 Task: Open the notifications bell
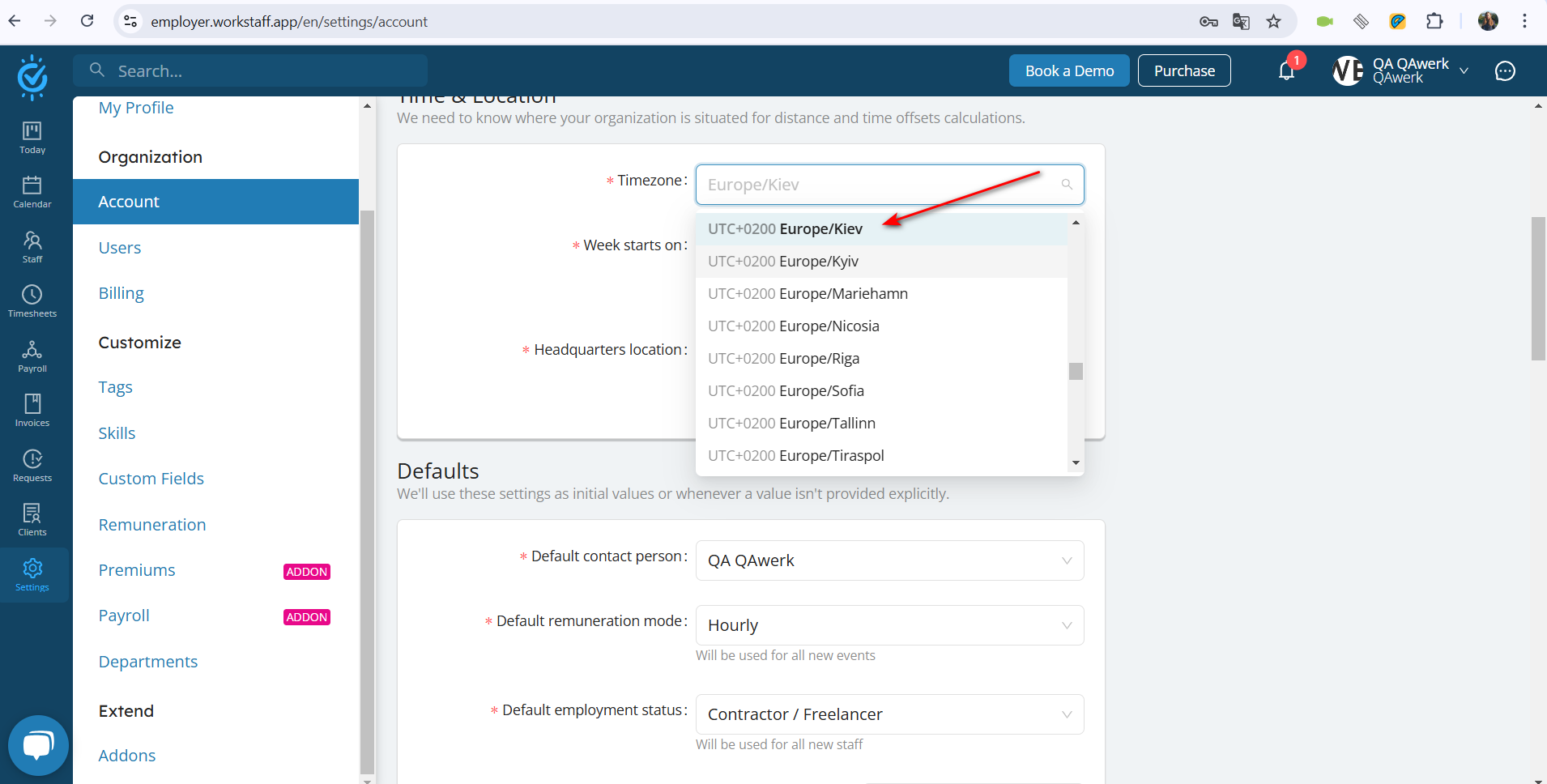click(x=1287, y=70)
